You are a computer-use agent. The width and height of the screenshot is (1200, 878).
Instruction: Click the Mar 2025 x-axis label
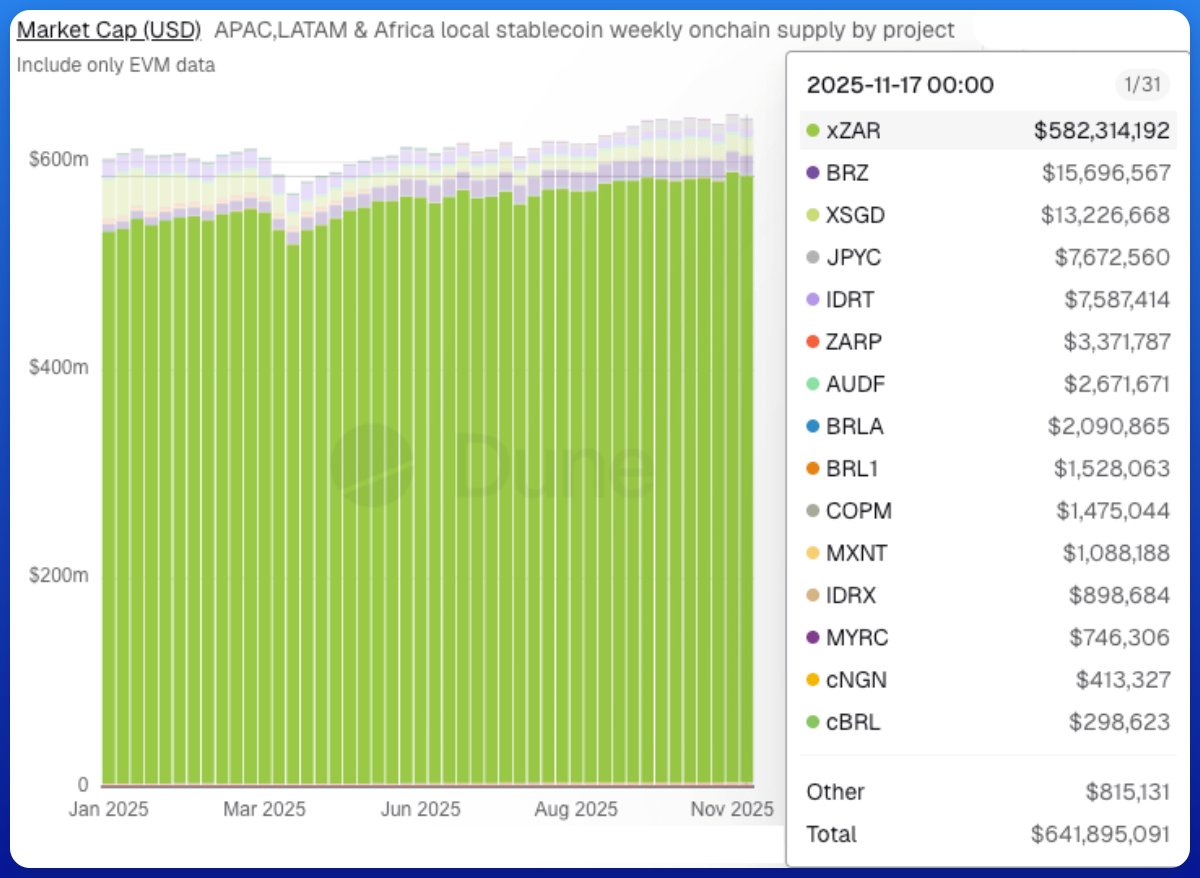265,809
